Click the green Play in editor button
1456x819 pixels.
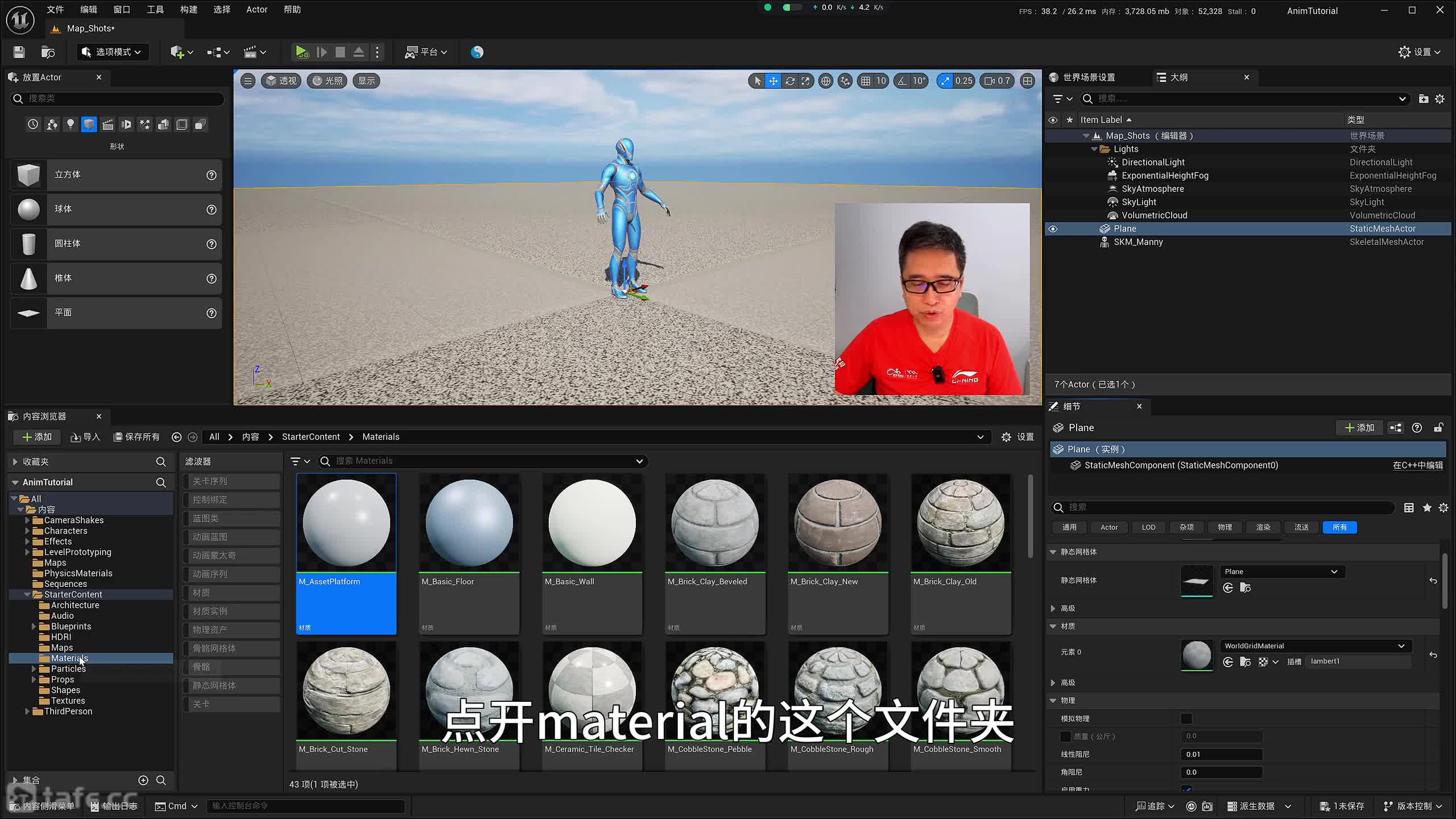click(301, 52)
